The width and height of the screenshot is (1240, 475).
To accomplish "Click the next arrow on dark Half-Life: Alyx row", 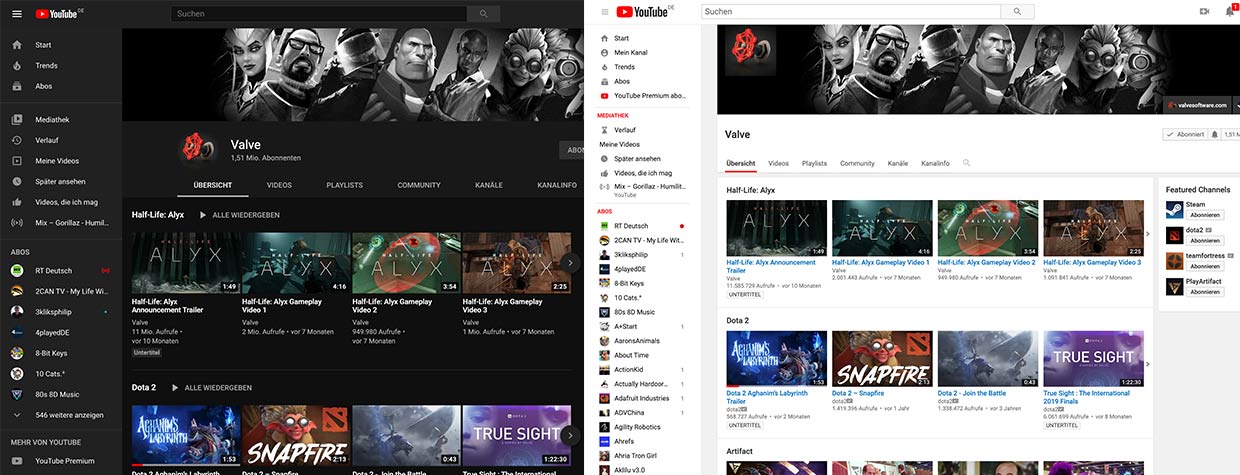I will click(x=570, y=263).
